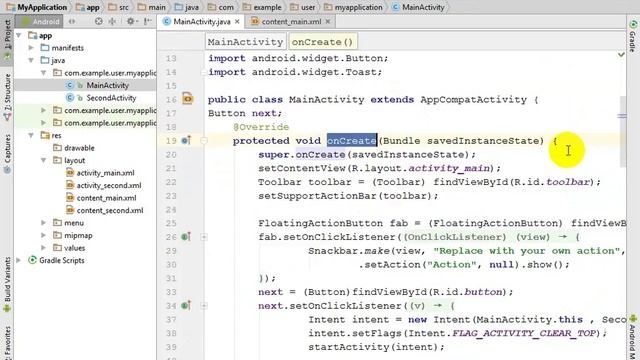
Task: Select activity_main.xml in layout folder
Action: pyautogui.click(x=105, y=173)
